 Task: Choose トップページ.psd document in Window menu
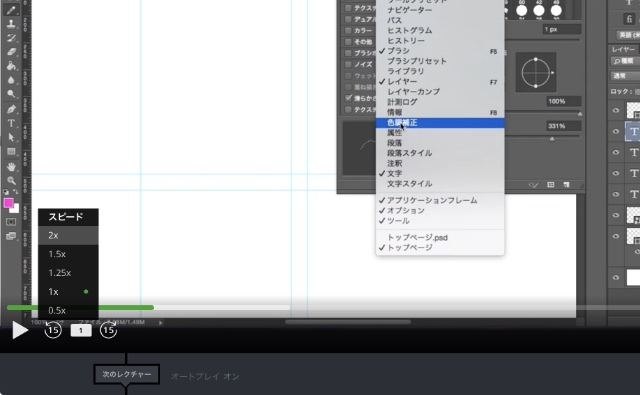pyautogui.click(x=440, y=237)
